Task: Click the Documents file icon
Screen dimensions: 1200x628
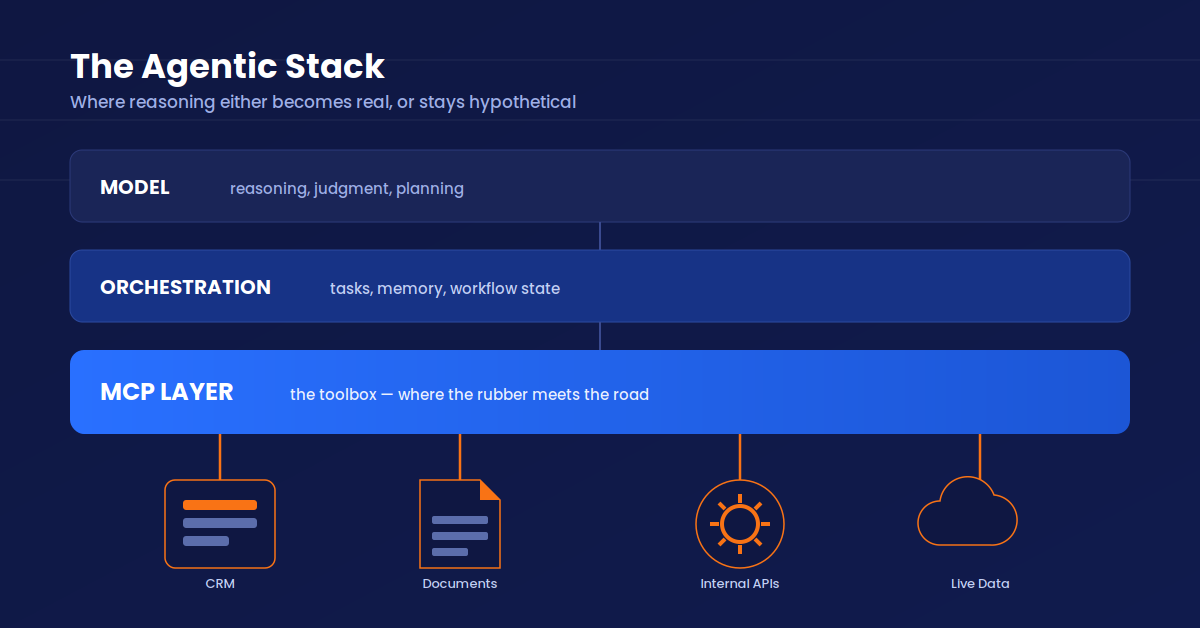Action: point(460,524)
